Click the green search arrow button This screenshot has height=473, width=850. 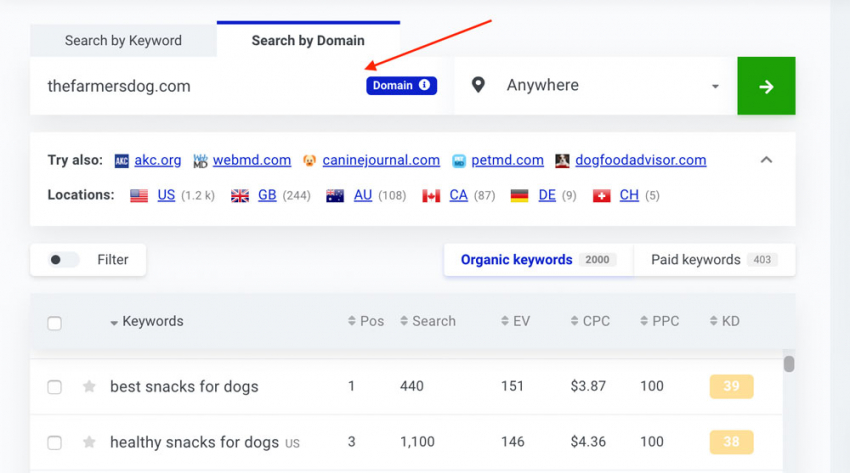point(766,86)
